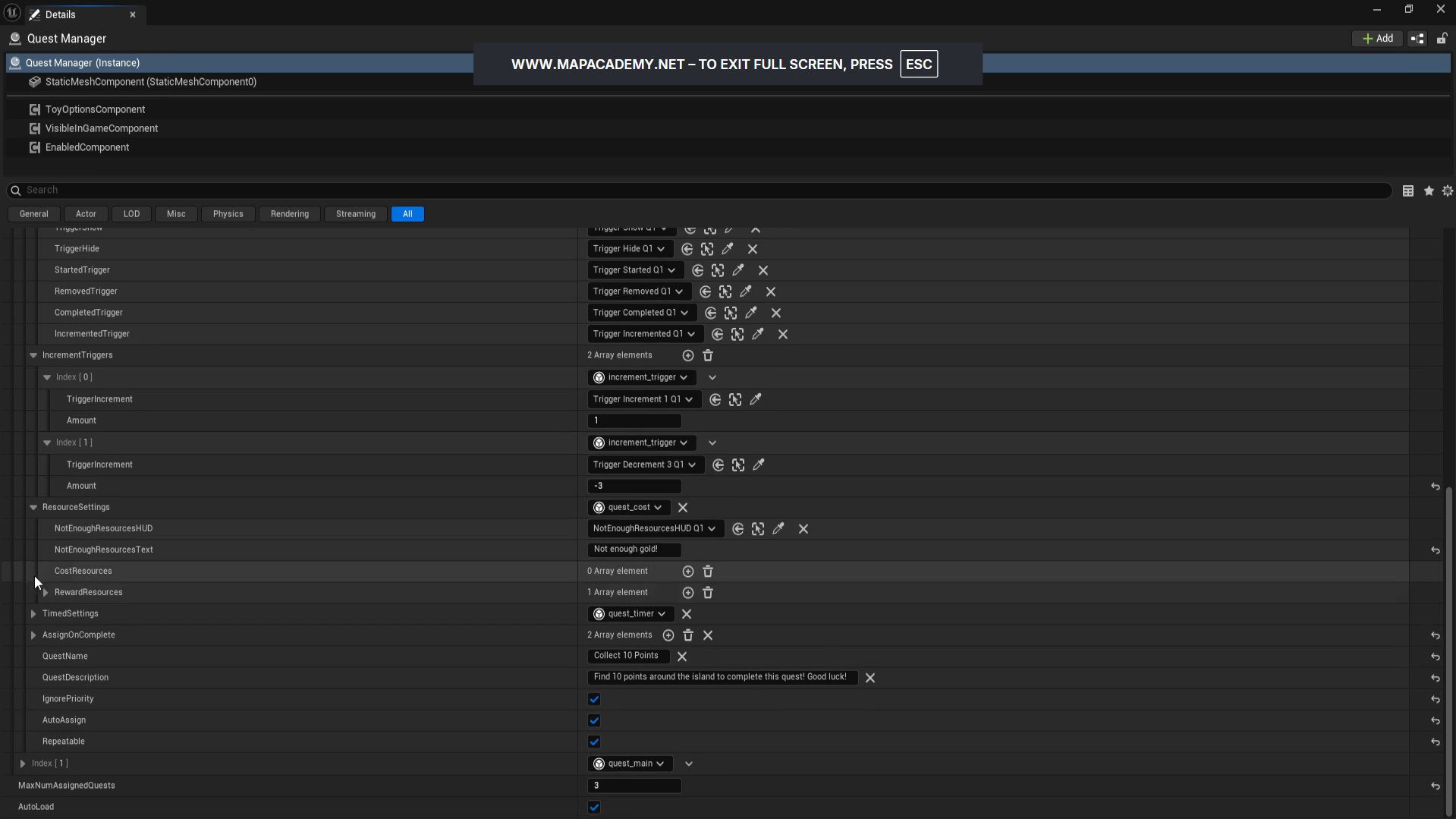Toggle the AutoAssign checkbox
Image resolution: width=1456 pixels, height=819 pixels.
(594, 720)
